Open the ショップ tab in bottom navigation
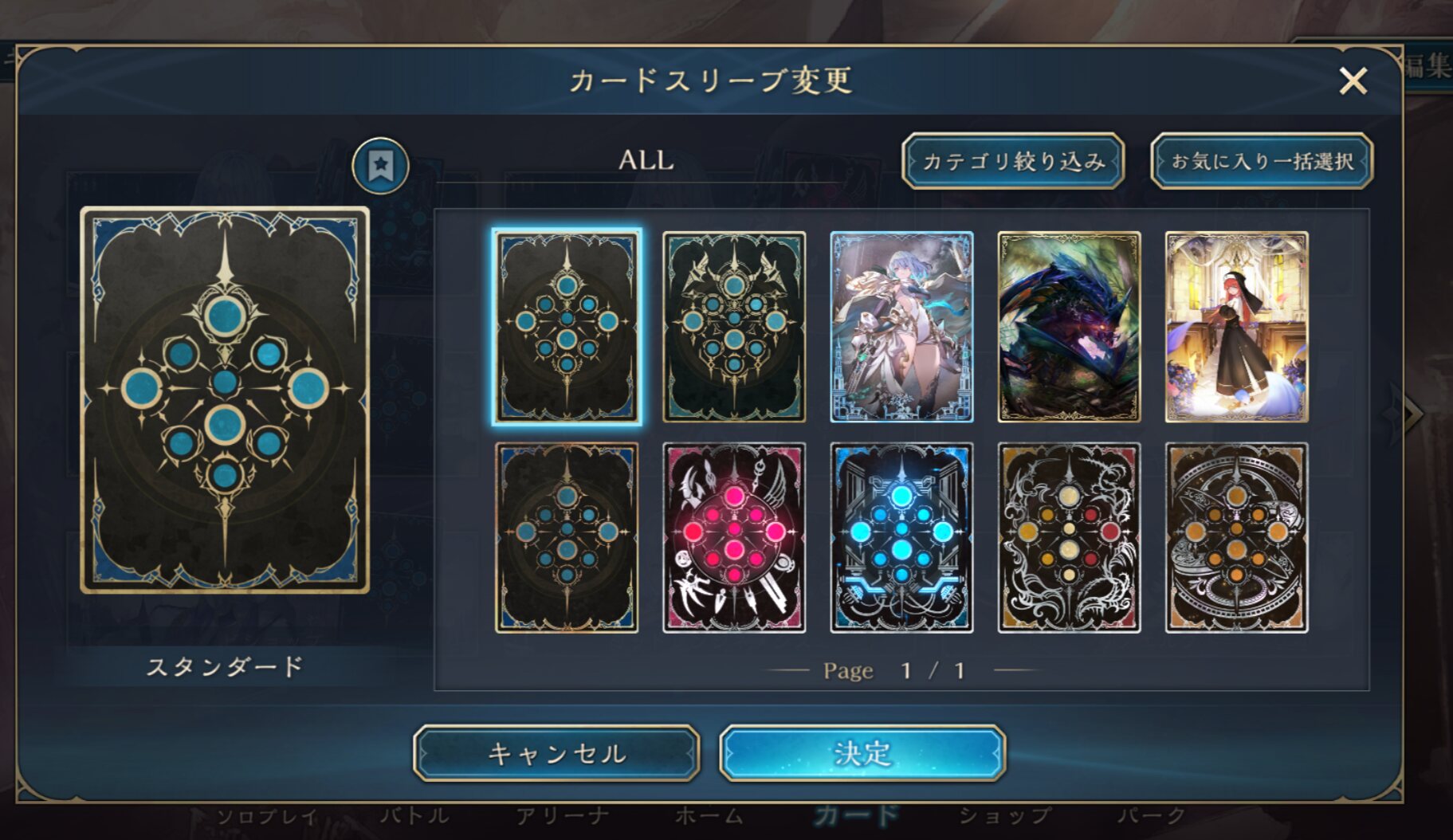The height and width of the screenshot is (840, 1453). [x=1004, y=815]
